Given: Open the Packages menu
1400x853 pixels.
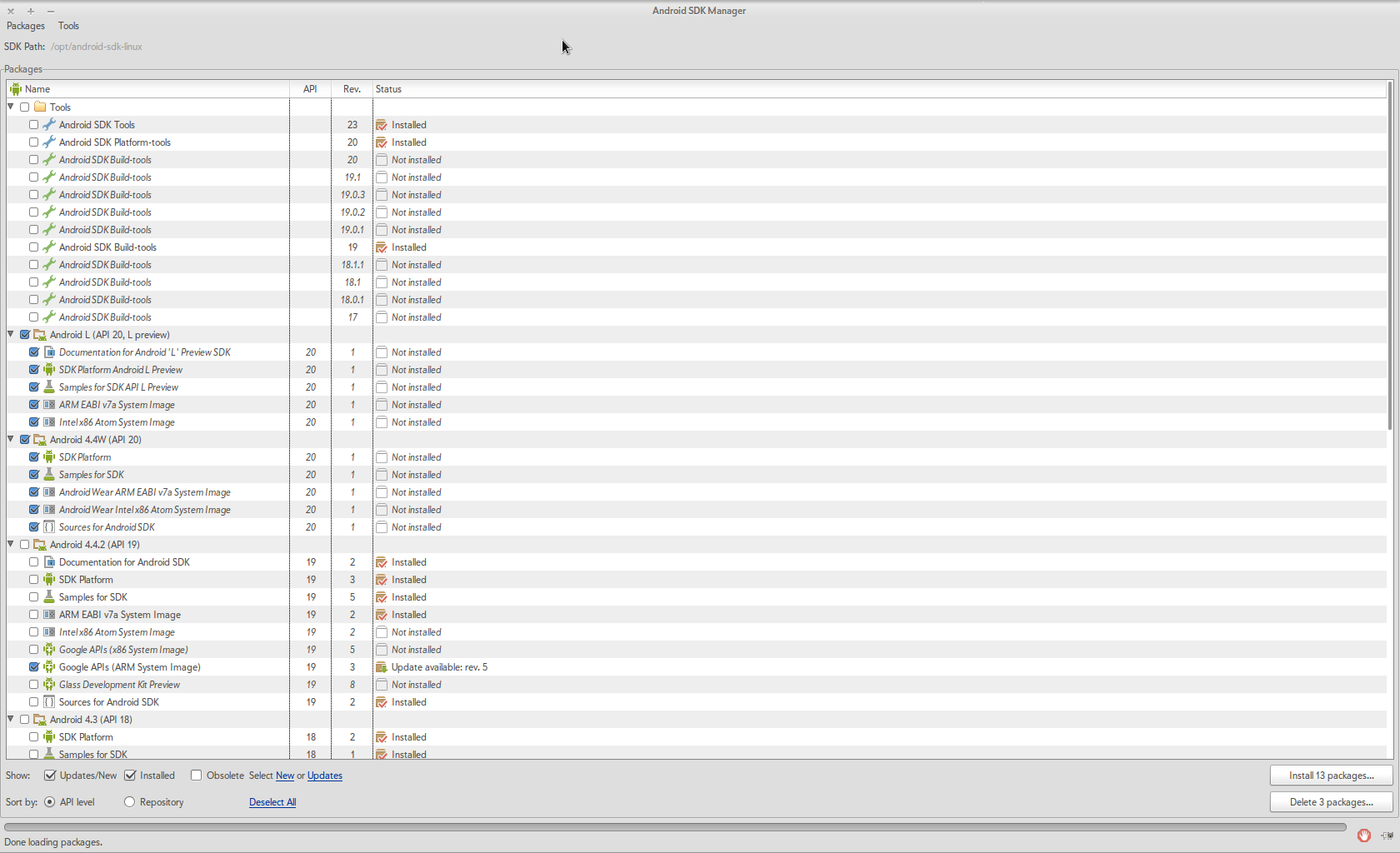Looking at the screenshot, I should (x=26, y=26).
